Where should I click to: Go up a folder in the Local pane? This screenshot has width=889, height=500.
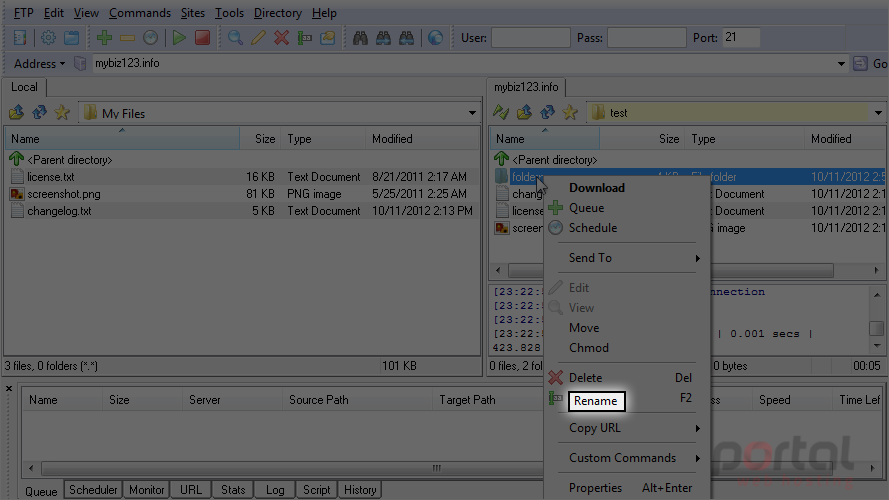pyautogui.click(x=16, y=112)
